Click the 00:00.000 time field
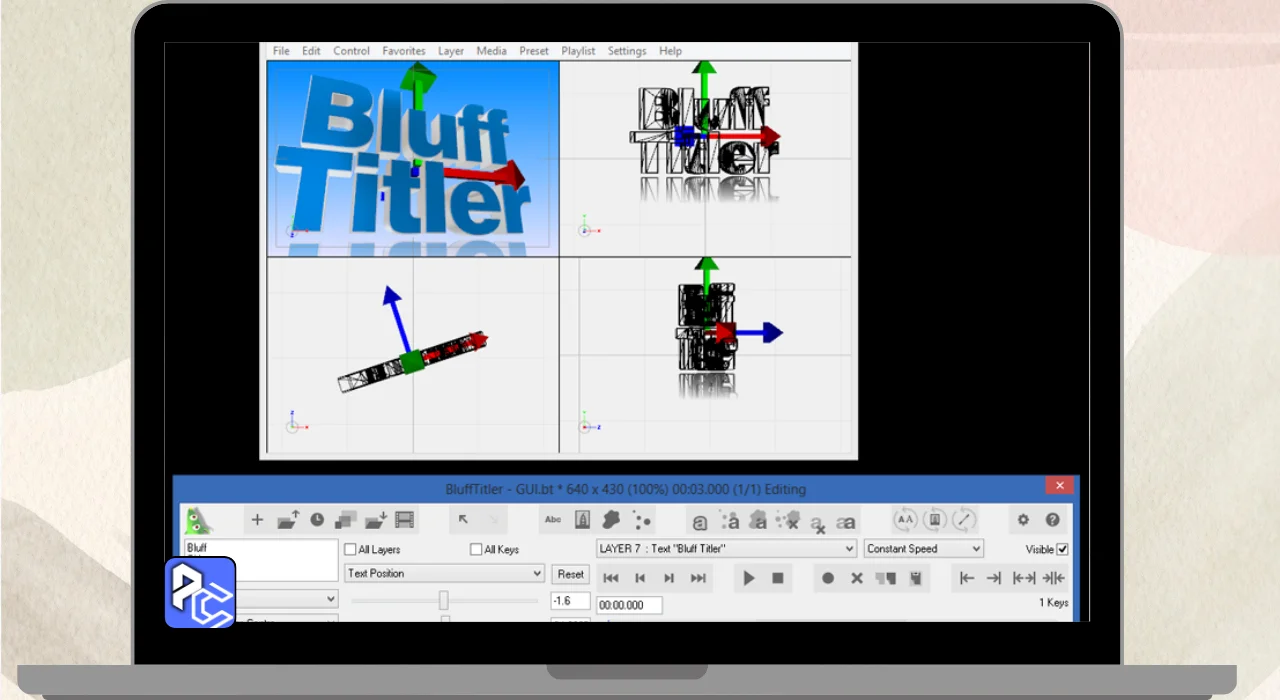Viewport: 1280px width, 700px height. (629, 605)
